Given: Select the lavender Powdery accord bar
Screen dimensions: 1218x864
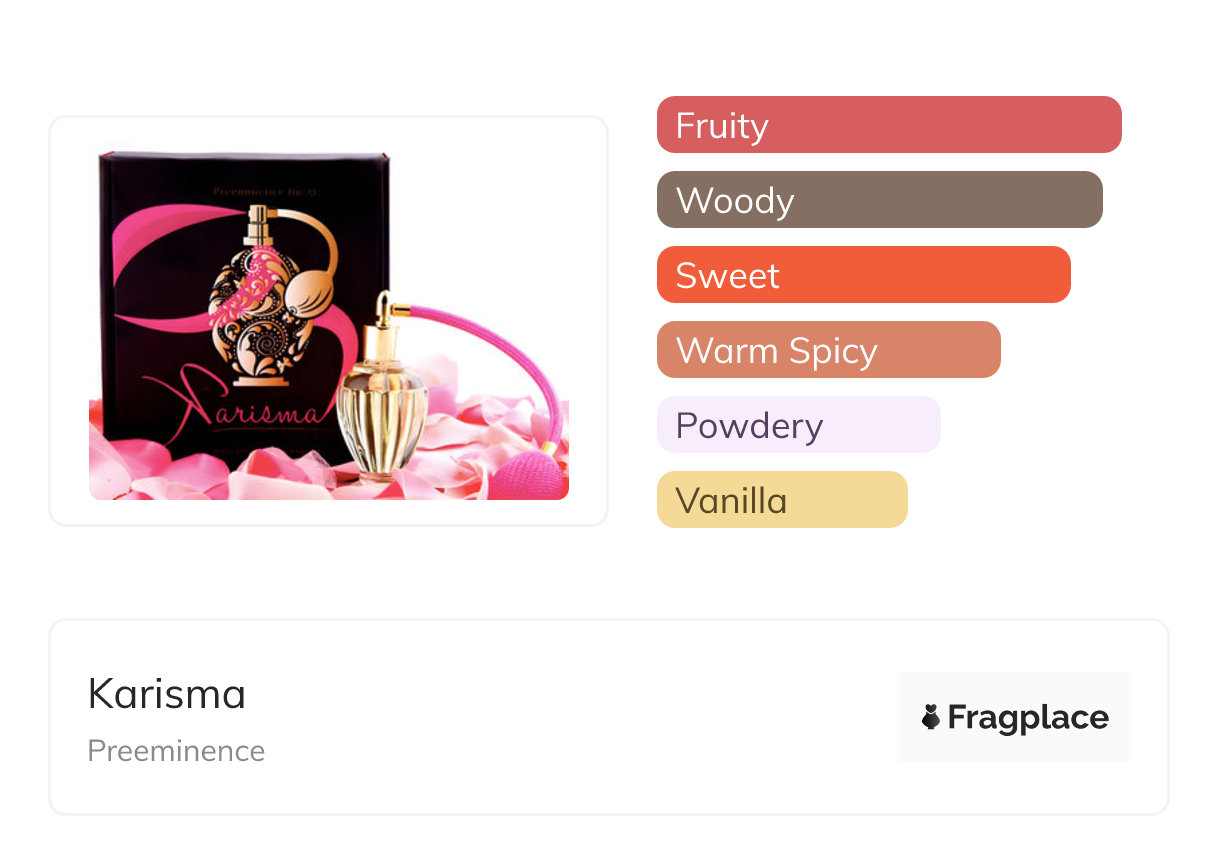Looking at the screenshot, I should click(798, 425).
